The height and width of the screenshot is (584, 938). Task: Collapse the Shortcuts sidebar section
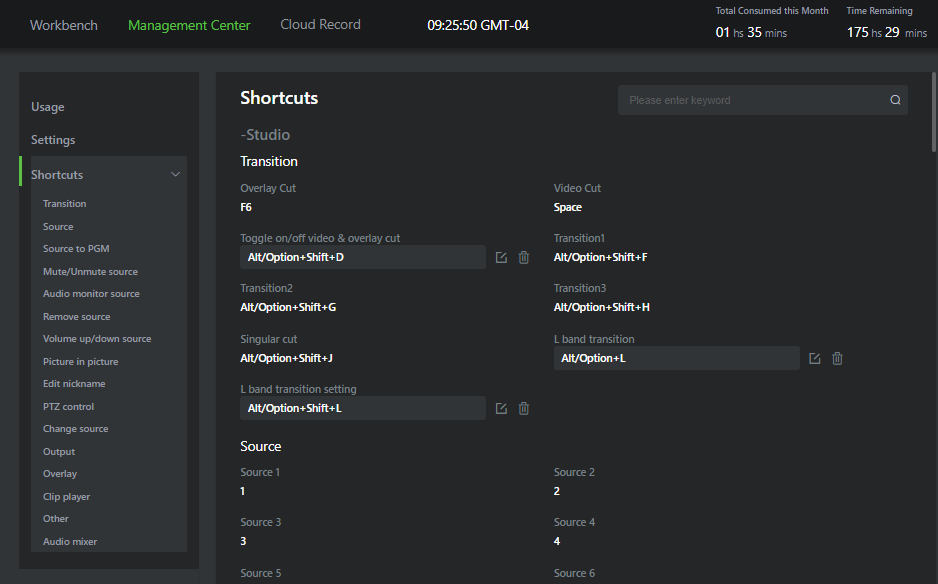tap(176, 173)
